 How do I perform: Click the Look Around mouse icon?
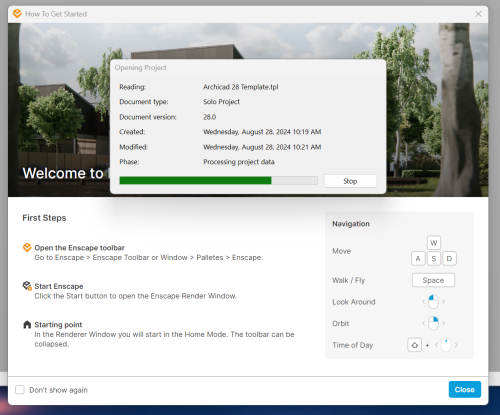click(x=433, y=302)
